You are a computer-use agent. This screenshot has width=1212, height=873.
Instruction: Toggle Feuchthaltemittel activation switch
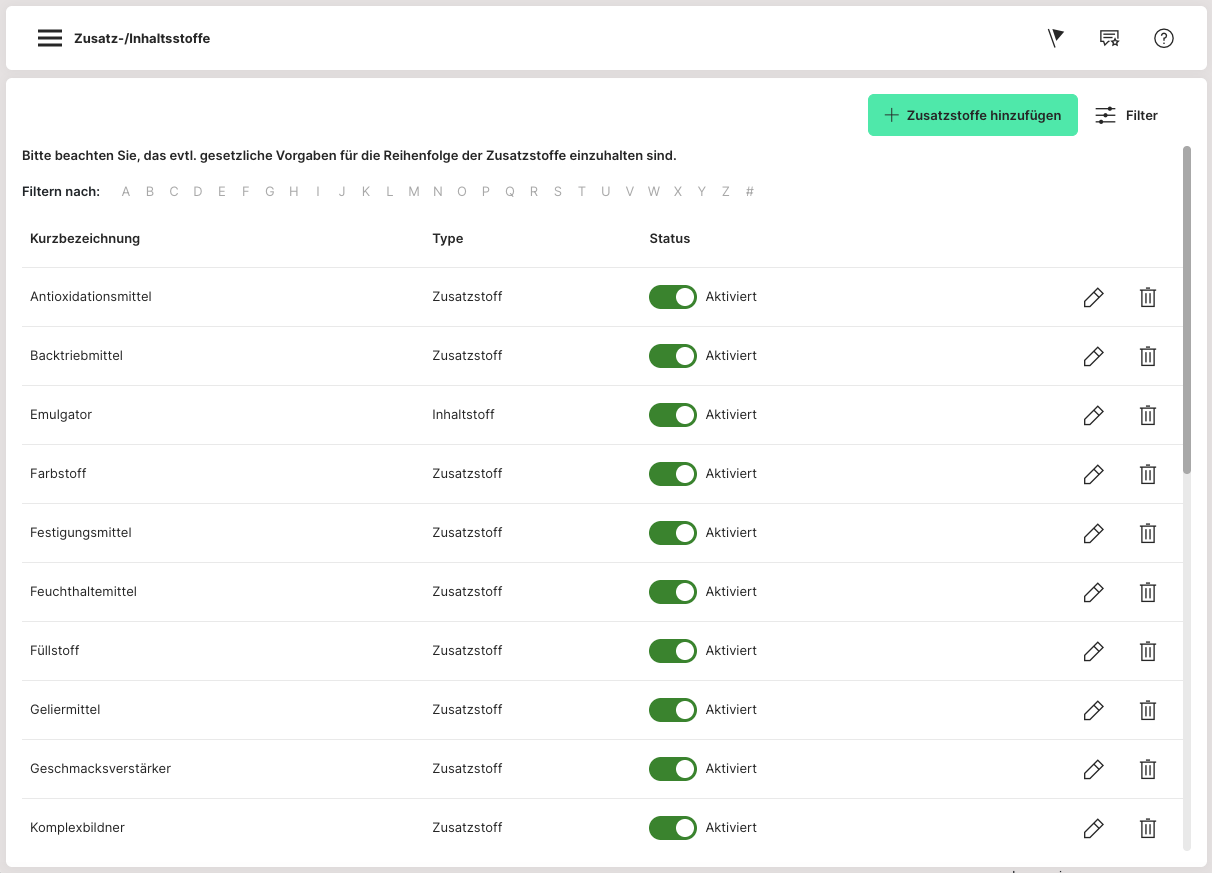[673, 592]
